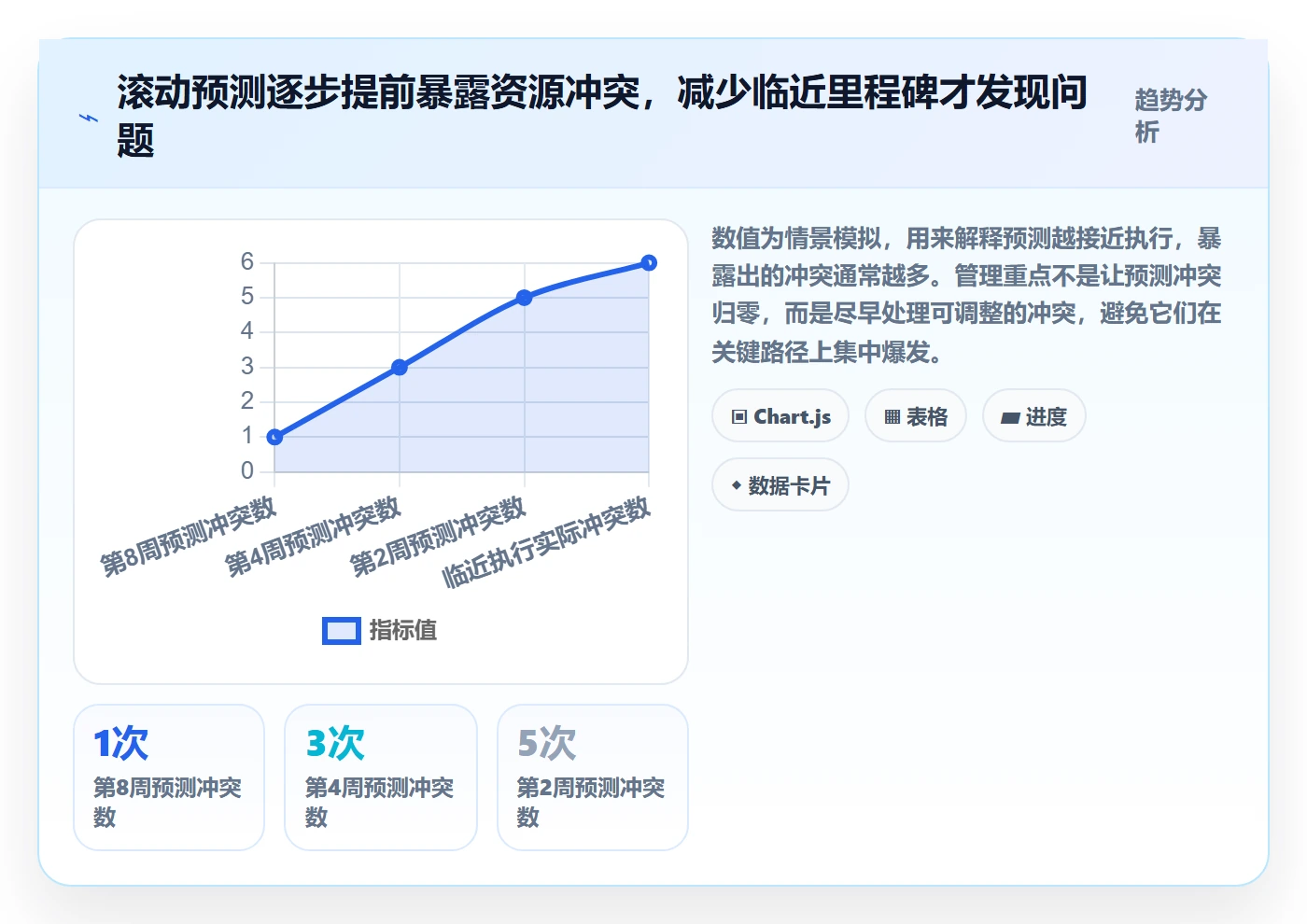
Task: Click the 指标值 legend label
Action: click(x=402, y=631)
